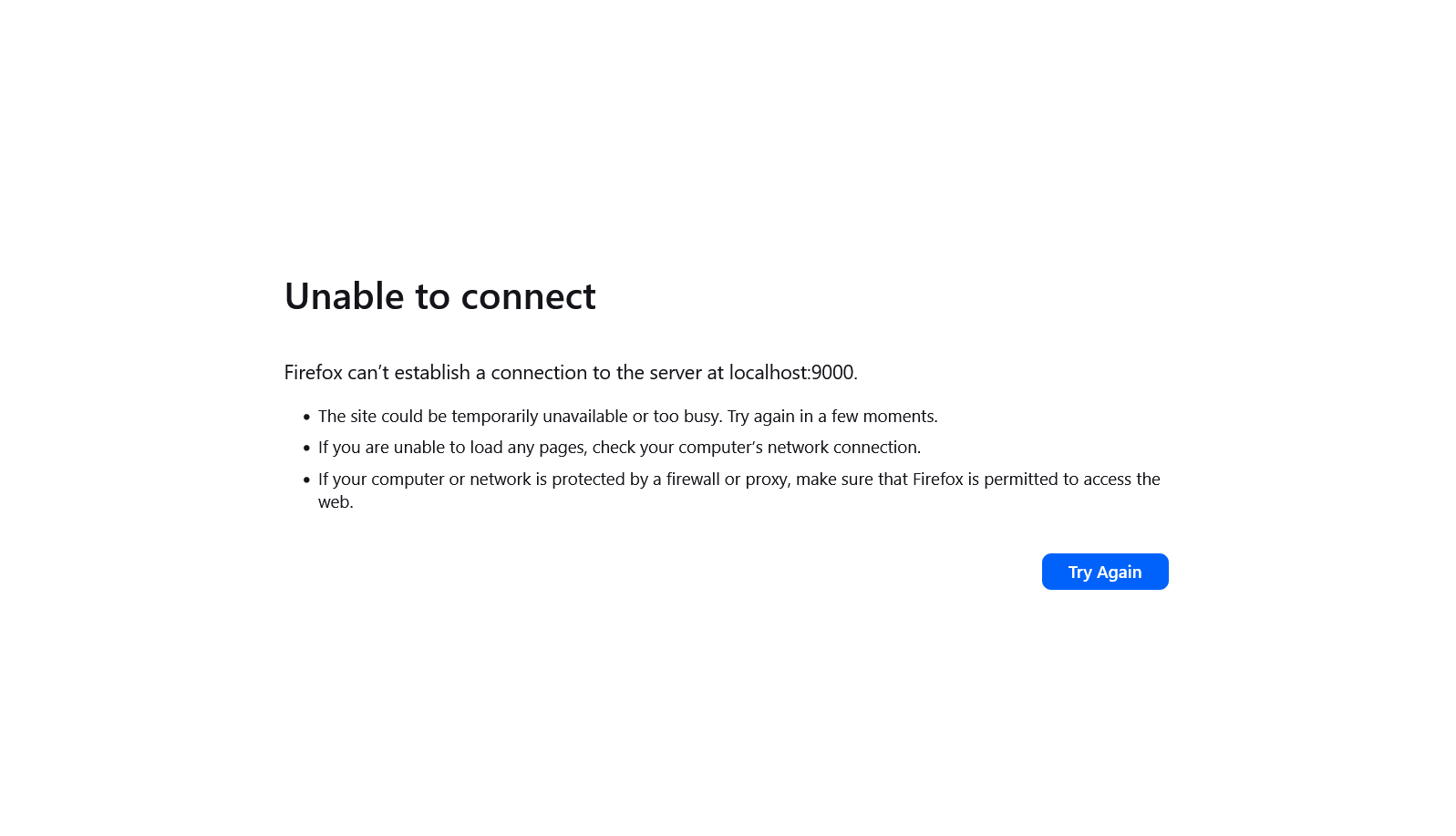Click the third bullet point marker
The width and height of the screenshot is (1456, 836).
point(306,480)
